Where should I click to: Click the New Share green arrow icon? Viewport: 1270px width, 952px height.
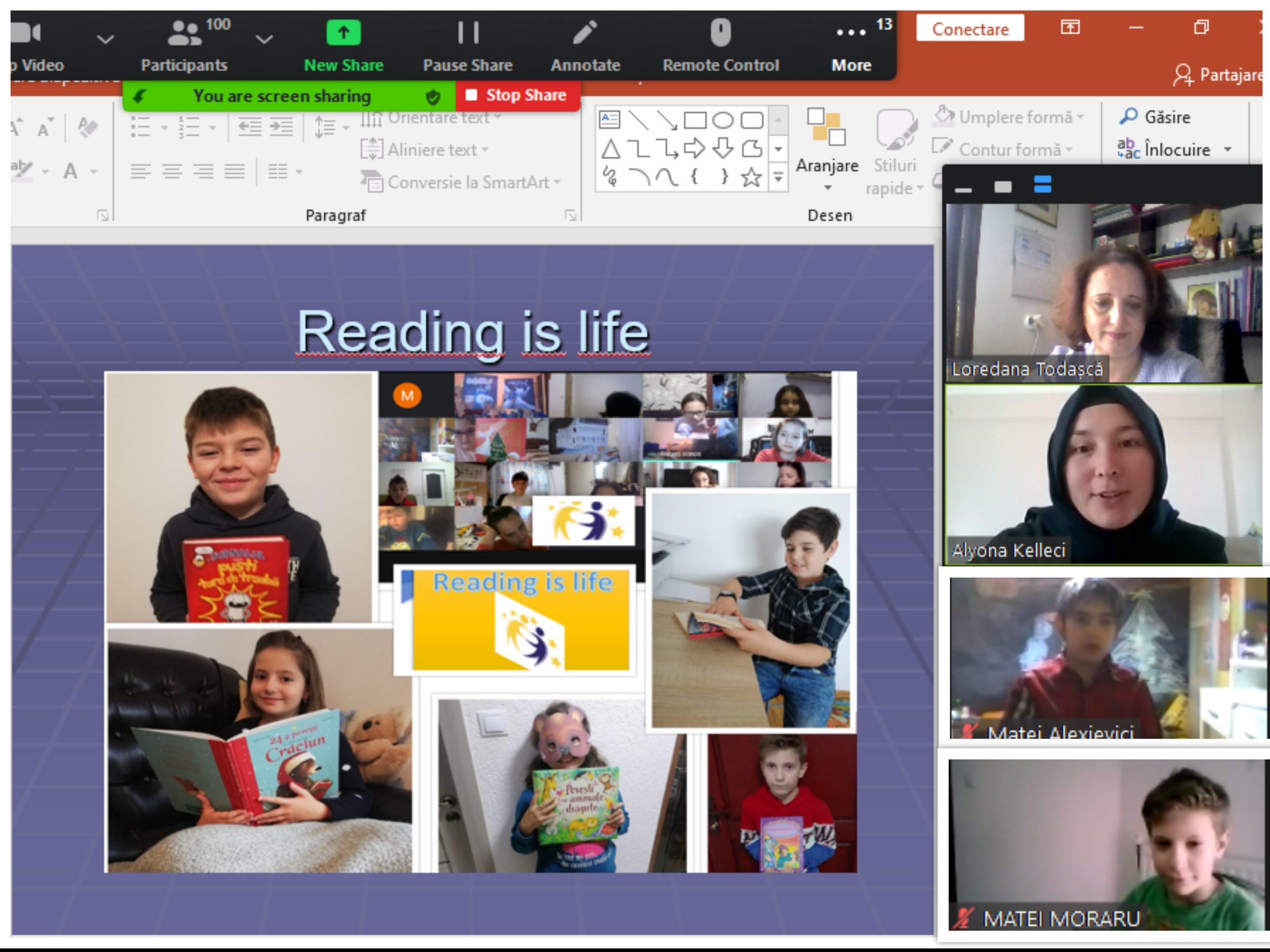point(343,32)
